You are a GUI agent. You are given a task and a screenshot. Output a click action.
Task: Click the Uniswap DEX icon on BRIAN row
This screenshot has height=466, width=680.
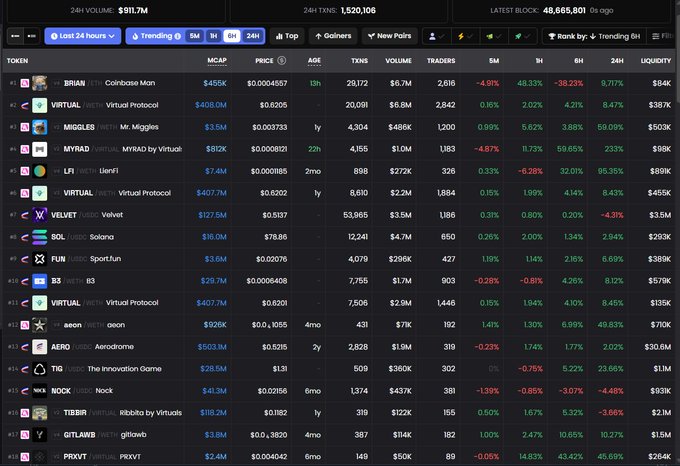(x=25, y=83)
